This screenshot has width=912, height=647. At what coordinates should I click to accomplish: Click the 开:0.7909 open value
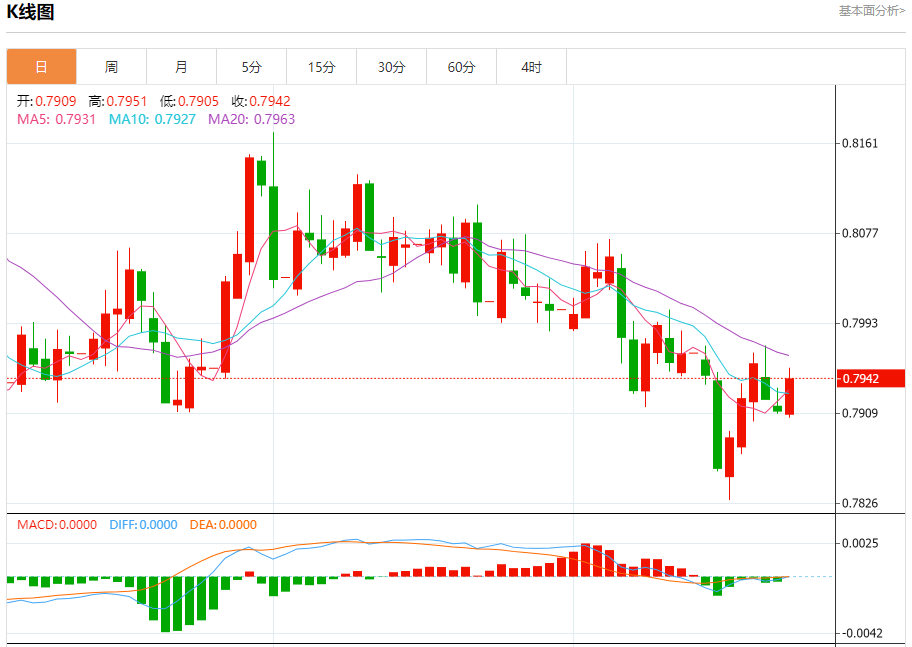[47, 101]
